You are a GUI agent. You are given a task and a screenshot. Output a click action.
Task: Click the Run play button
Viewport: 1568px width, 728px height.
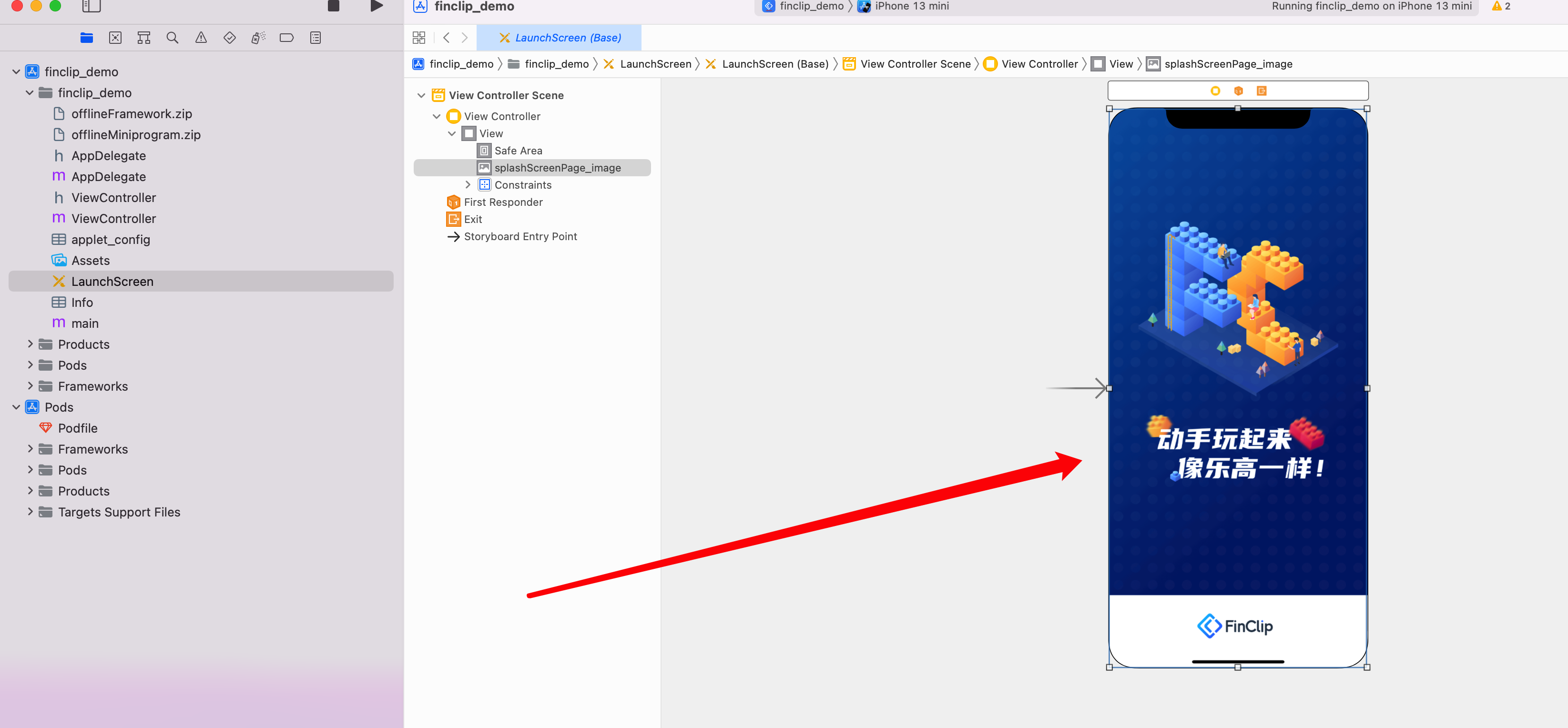click(x=377, y=6)
